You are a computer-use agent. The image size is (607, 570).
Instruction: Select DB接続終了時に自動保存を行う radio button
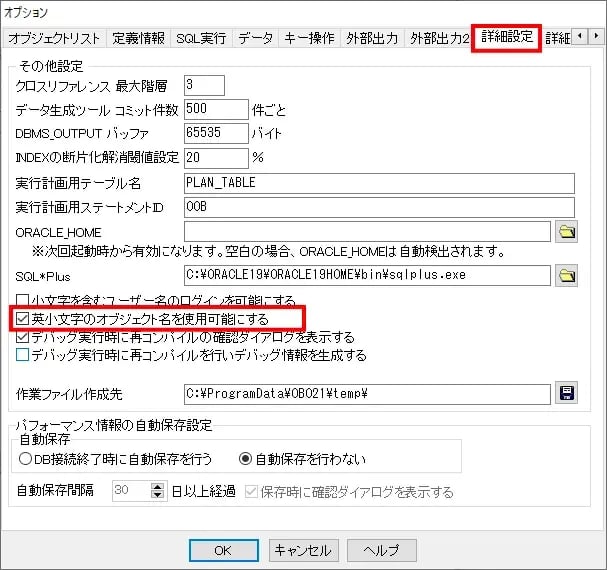(26, 459)
